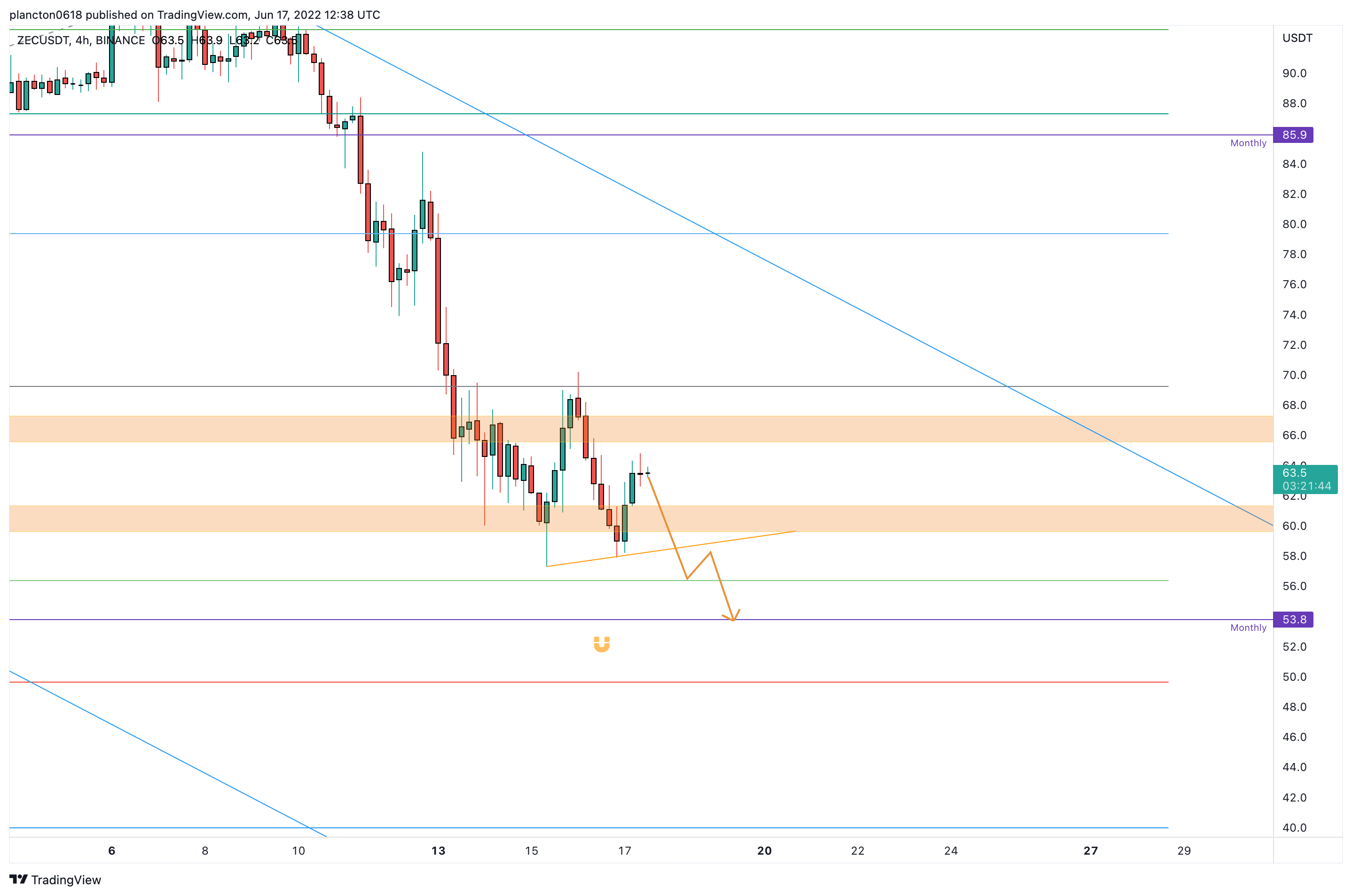Select the red horizontal line near 49.6
The width and height of the screenshot is (1352, 896).
click(x=589, y=682)
